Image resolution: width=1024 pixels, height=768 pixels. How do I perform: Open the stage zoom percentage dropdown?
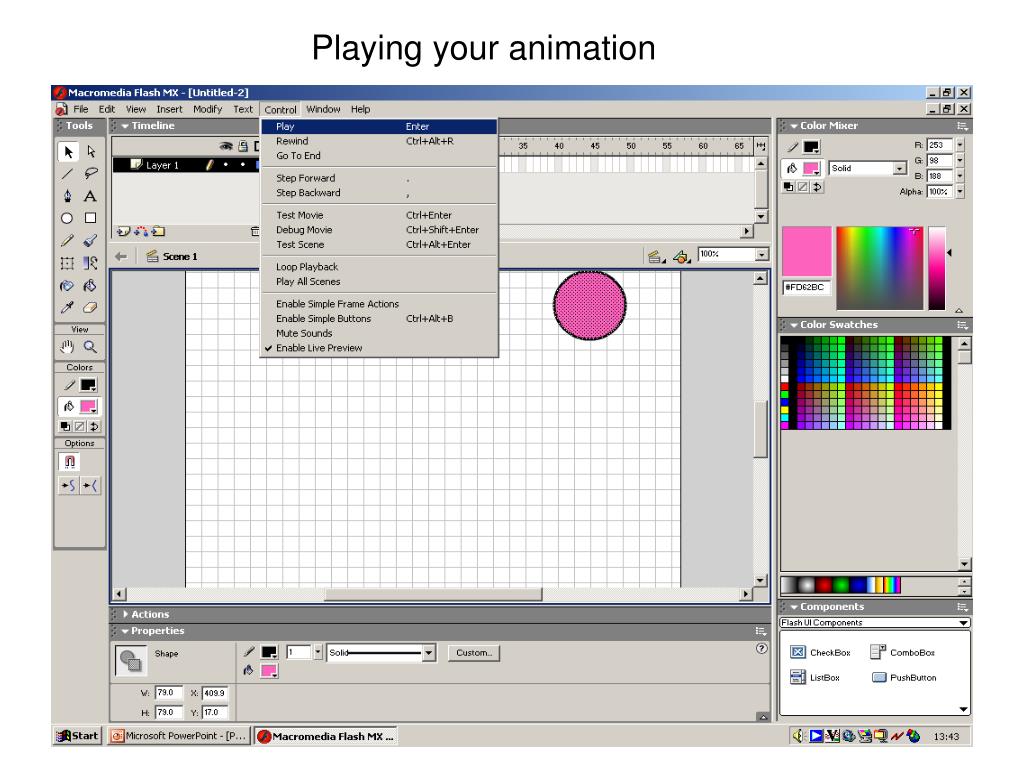(761, 255)
